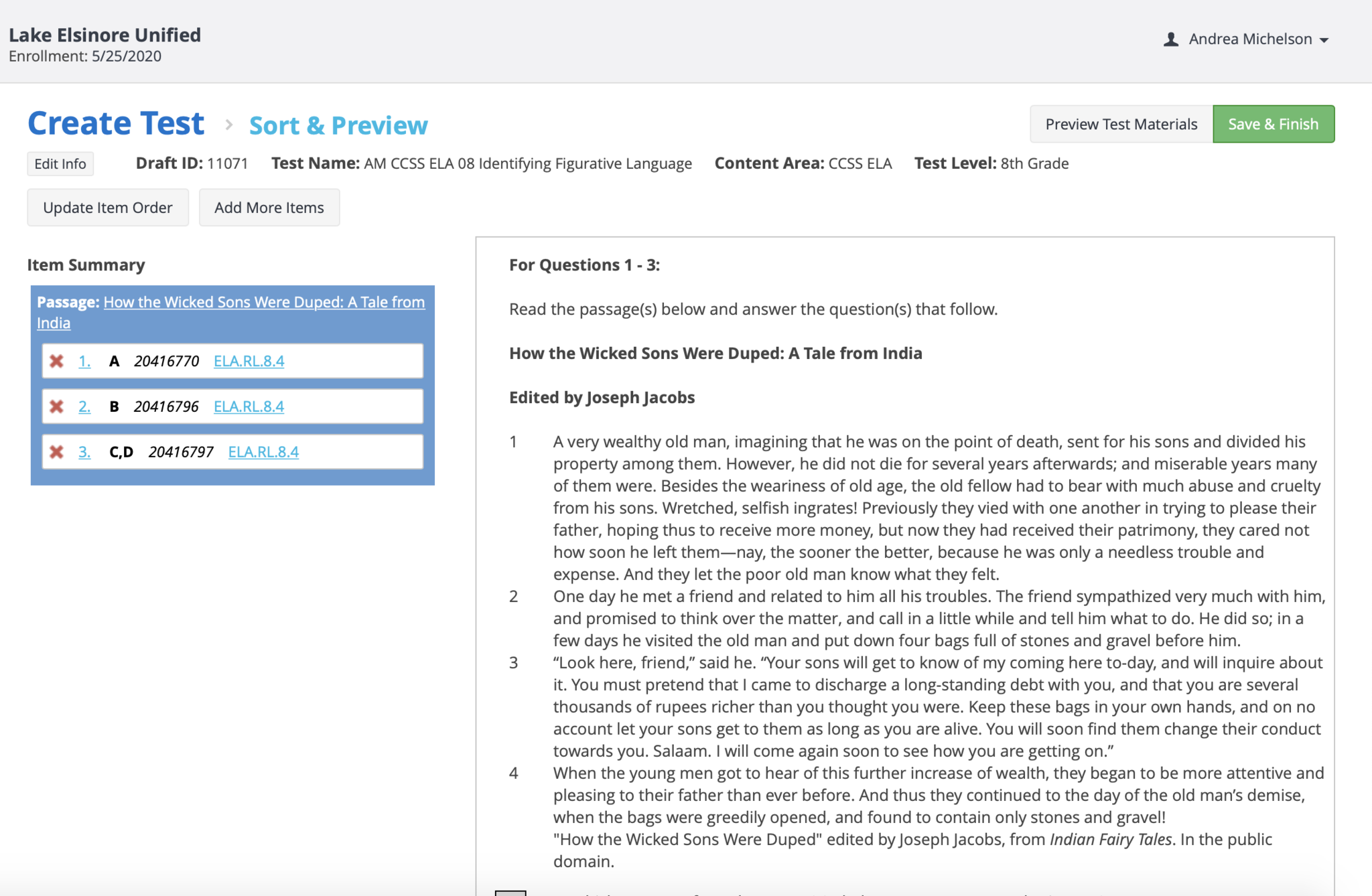
Task: Click the Create Test heading
Action: point(116,124)
